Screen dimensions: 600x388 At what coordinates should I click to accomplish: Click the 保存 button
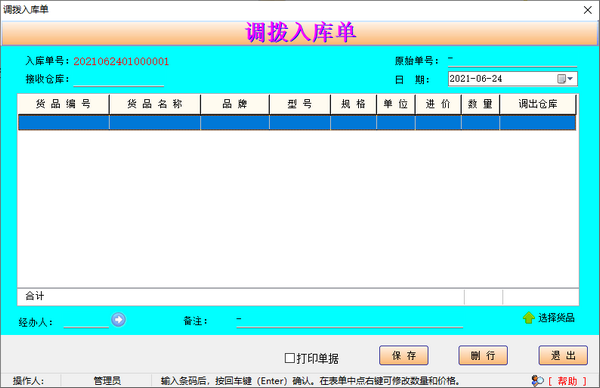(404, 355)
